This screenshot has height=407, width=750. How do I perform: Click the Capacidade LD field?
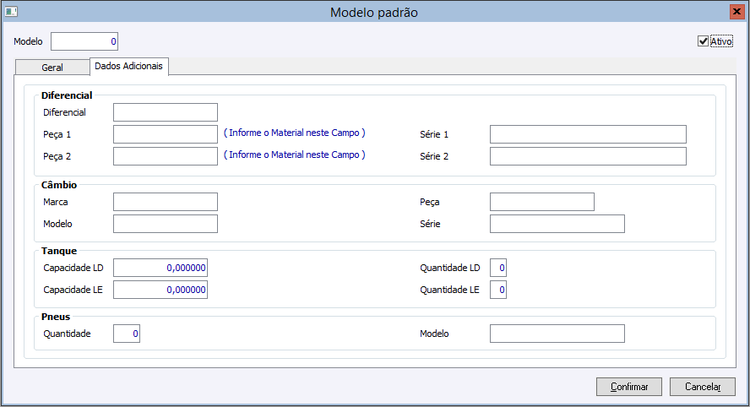[161, 268]
